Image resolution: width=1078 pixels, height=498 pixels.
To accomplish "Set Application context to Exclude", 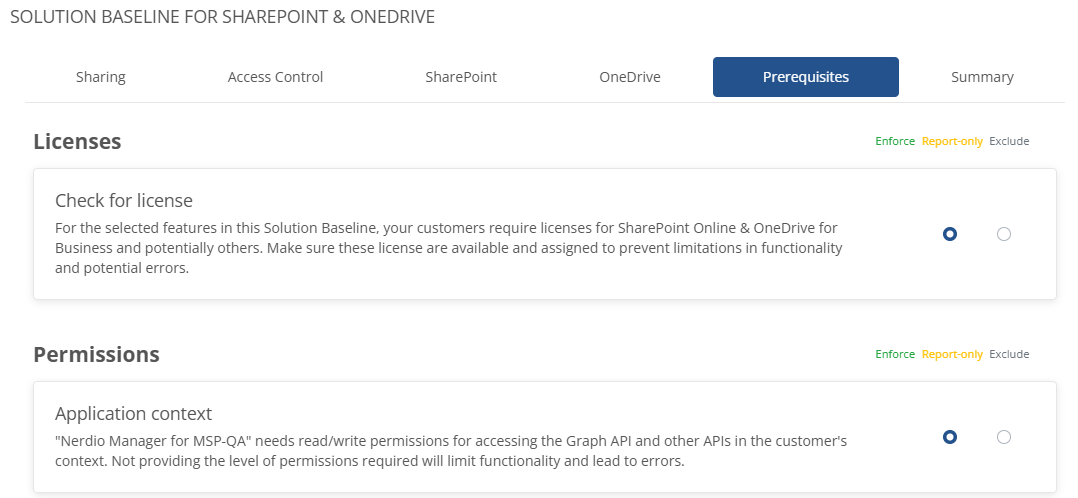I will (1004, 437).
